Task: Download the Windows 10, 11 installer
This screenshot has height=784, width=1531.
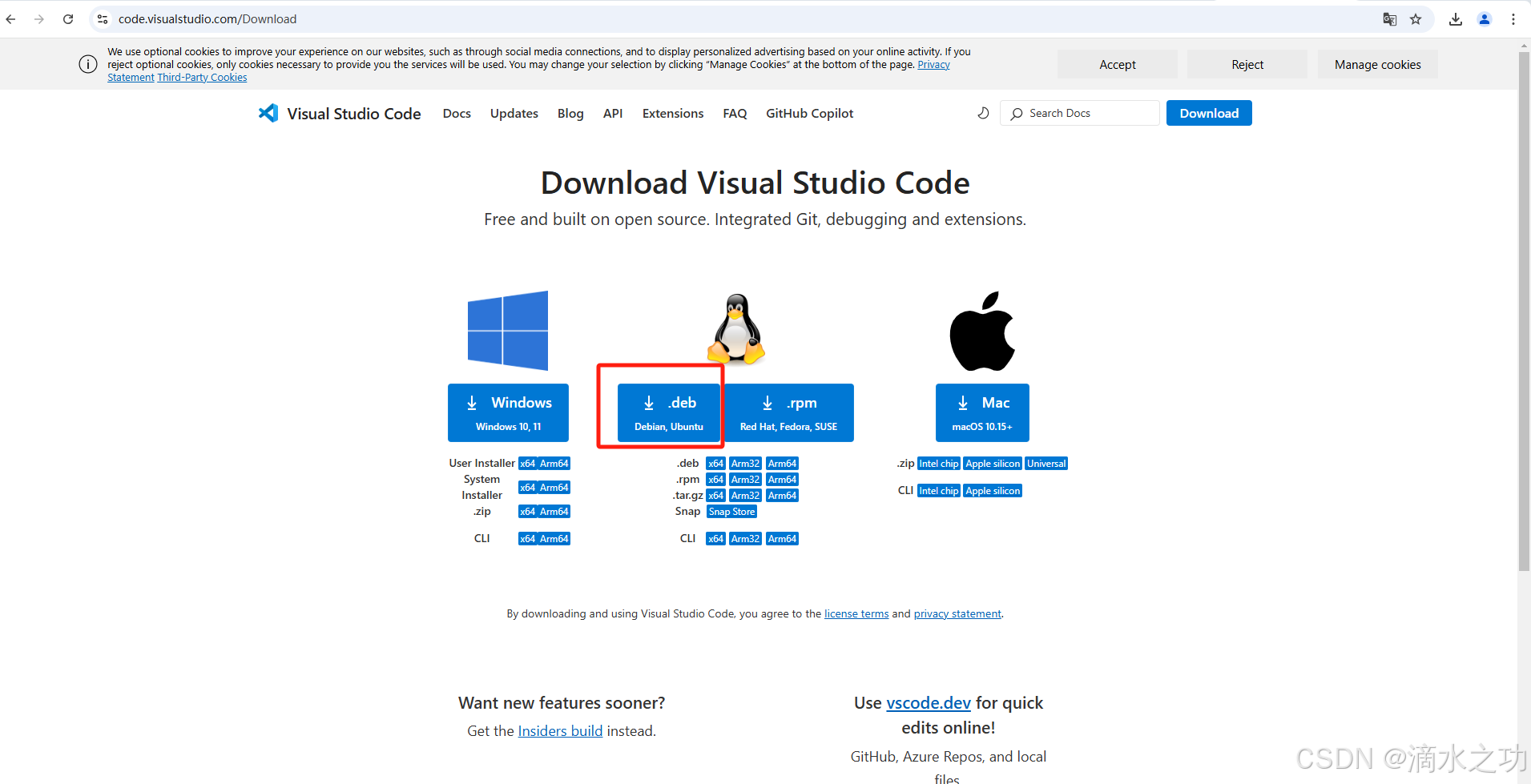Action: [508, 412]
